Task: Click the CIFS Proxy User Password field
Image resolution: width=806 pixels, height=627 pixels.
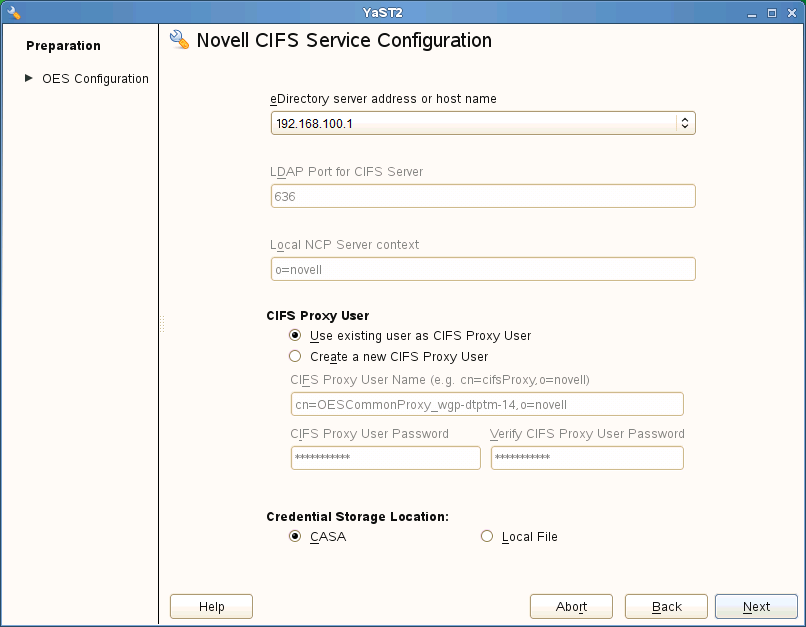Action: (x=385, y=458)
